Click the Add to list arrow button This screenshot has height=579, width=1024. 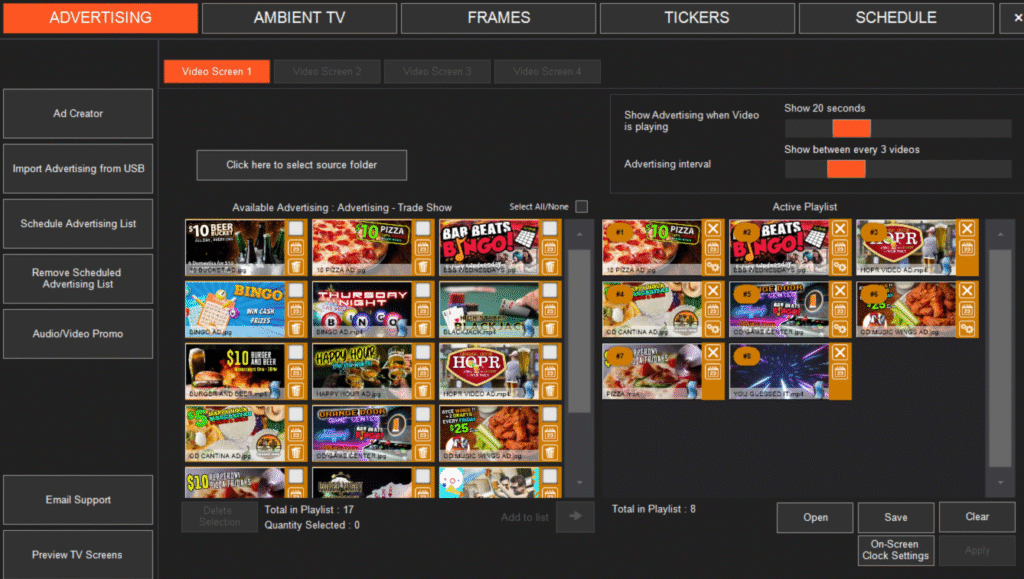(574, 516)
